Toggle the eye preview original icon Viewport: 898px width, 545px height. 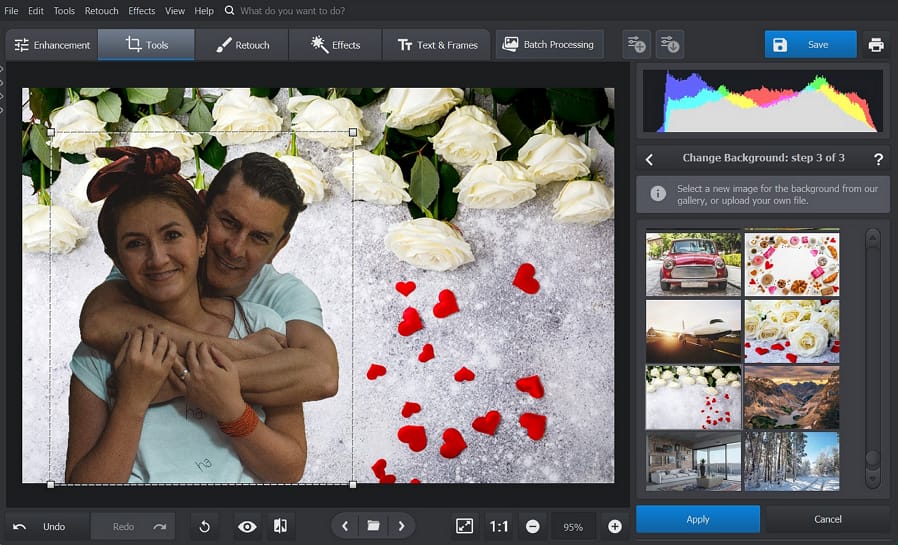click(x=247, y=526)
